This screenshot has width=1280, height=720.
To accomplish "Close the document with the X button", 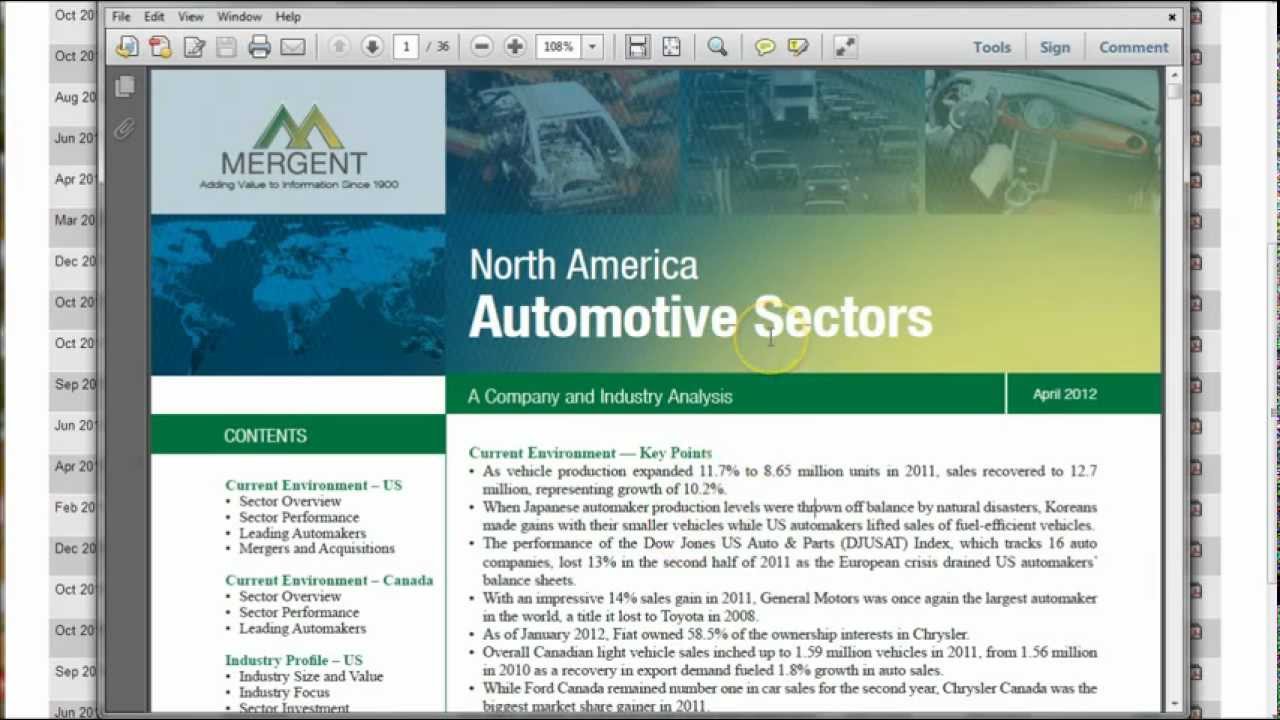I will click(1172, 17).
